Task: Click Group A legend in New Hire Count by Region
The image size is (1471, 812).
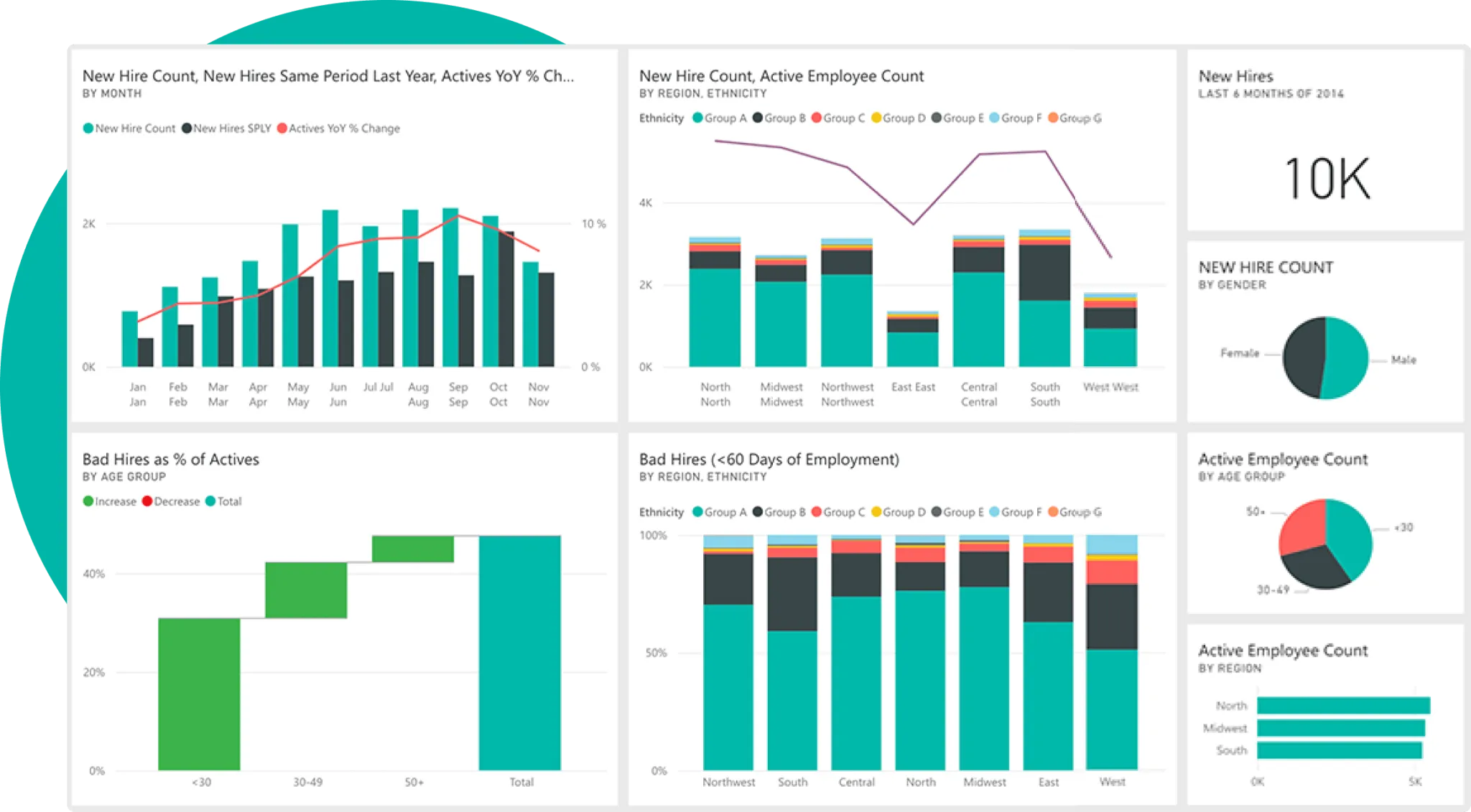Action: click(x=720, y=118)
